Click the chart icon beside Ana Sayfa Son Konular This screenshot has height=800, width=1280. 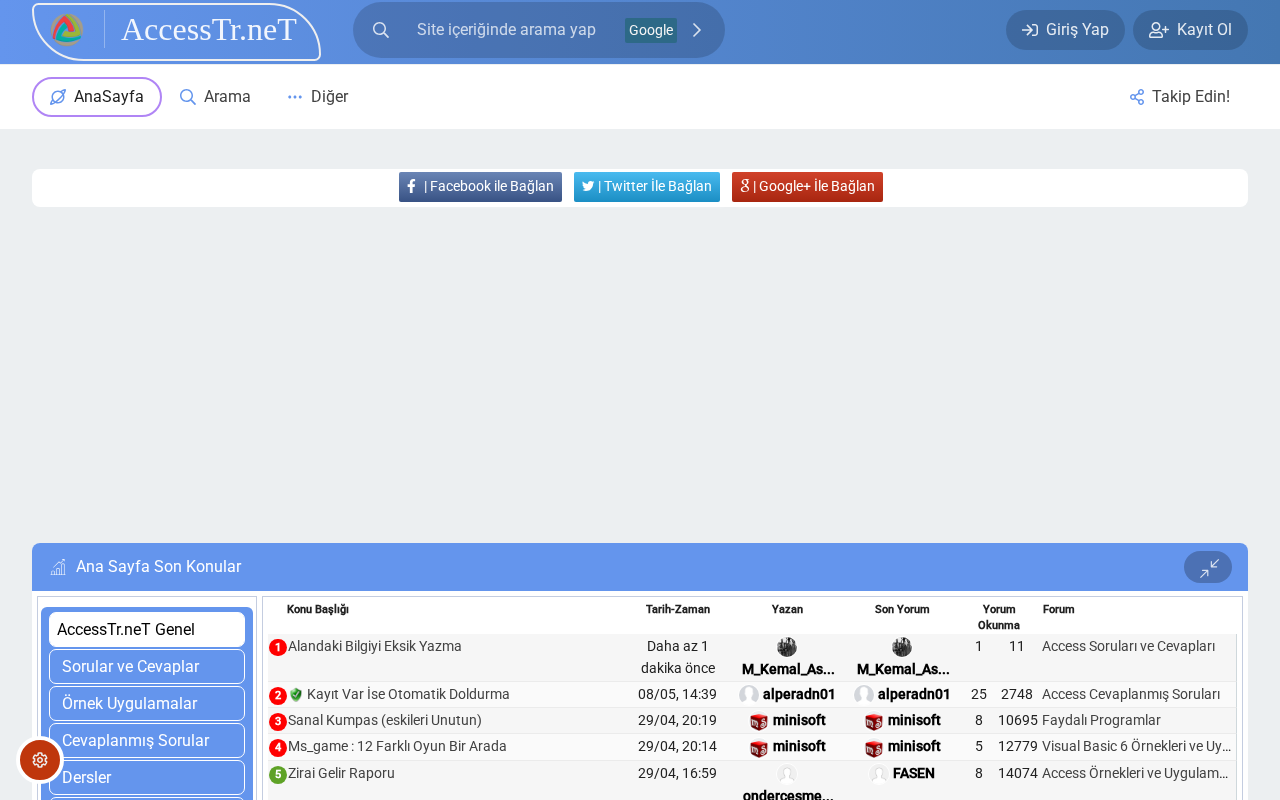pos(59,567)
